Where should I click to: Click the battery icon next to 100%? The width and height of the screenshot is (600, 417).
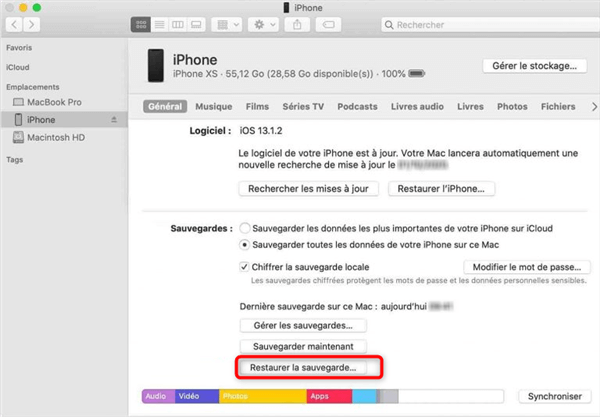pyautogui.click(x=417, y=73)
